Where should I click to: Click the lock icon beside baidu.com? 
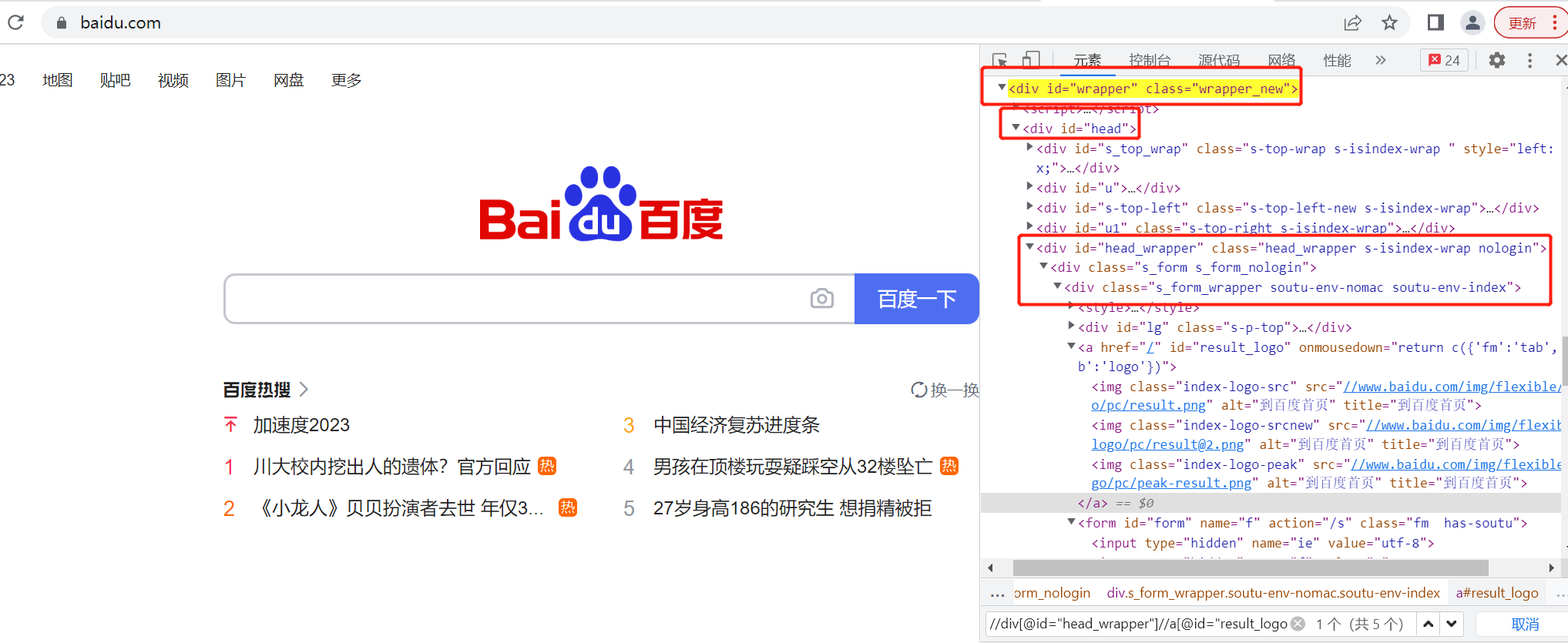[x=62, y=23]
